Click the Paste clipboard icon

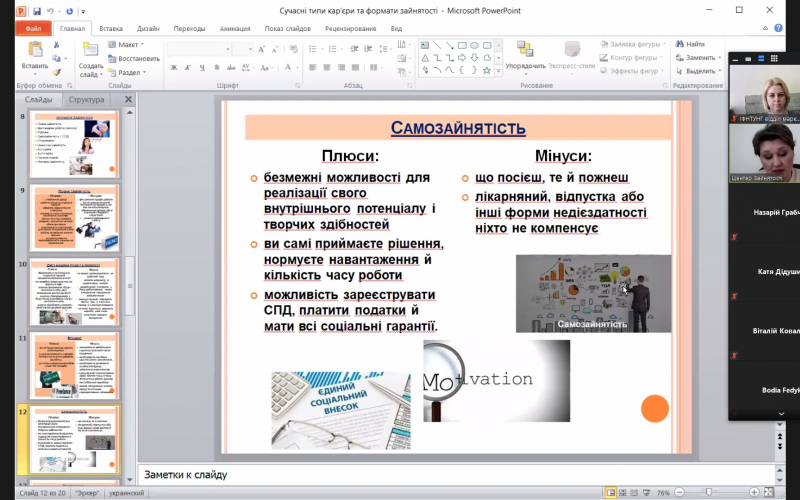(x=35, y=49)
